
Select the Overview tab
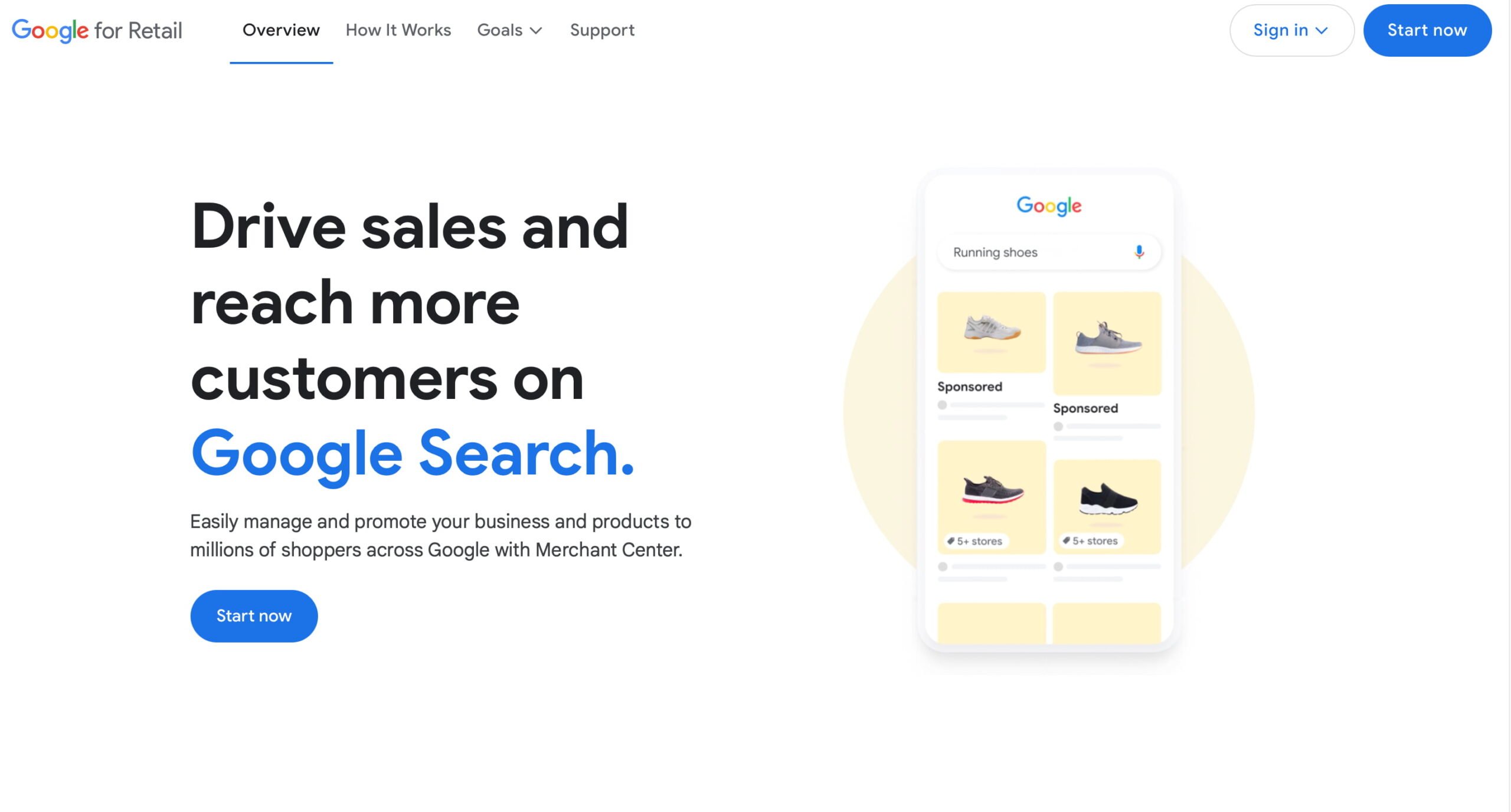(x=281, y=30)
